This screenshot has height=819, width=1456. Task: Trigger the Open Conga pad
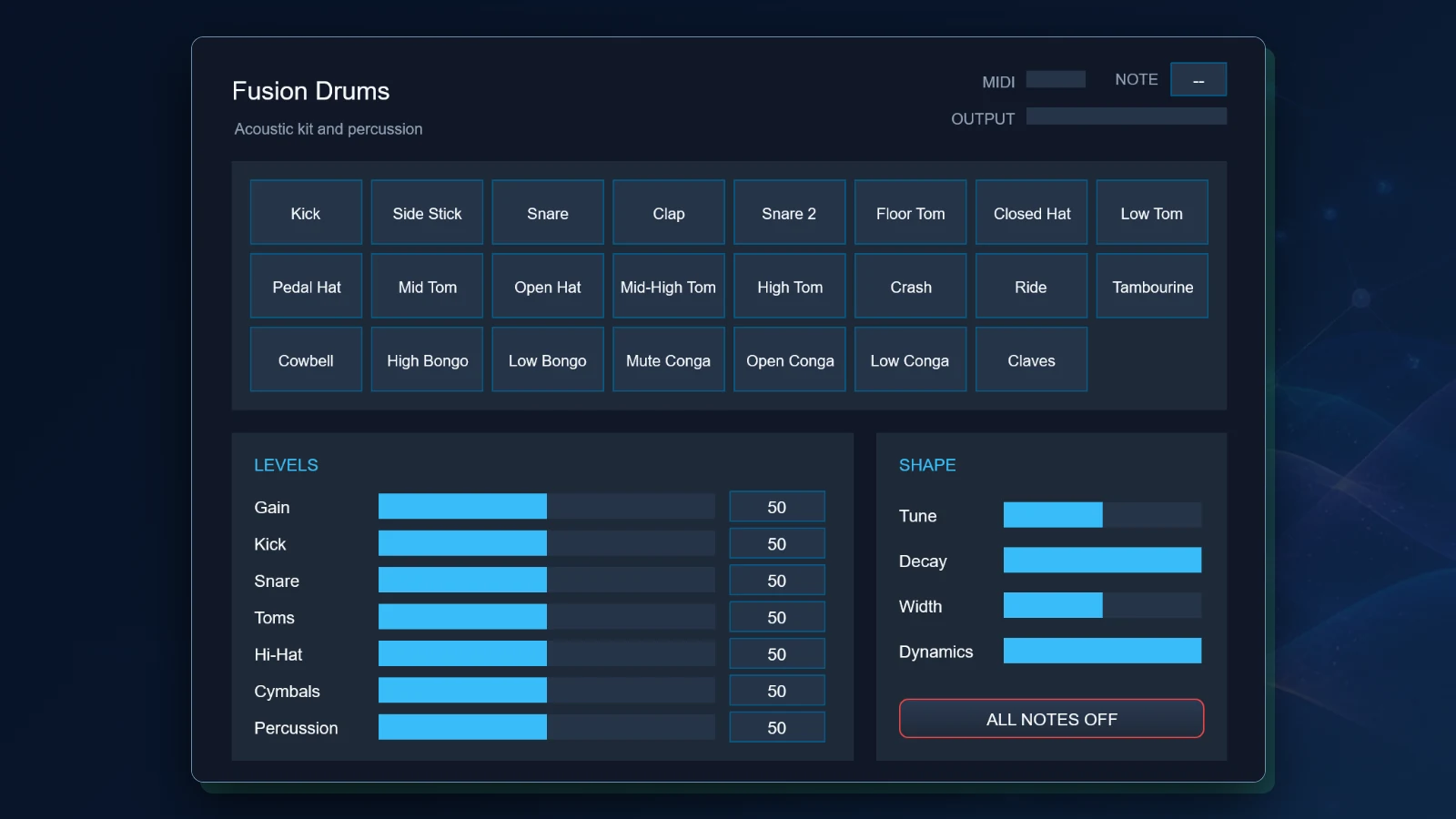tap(790, 359)
